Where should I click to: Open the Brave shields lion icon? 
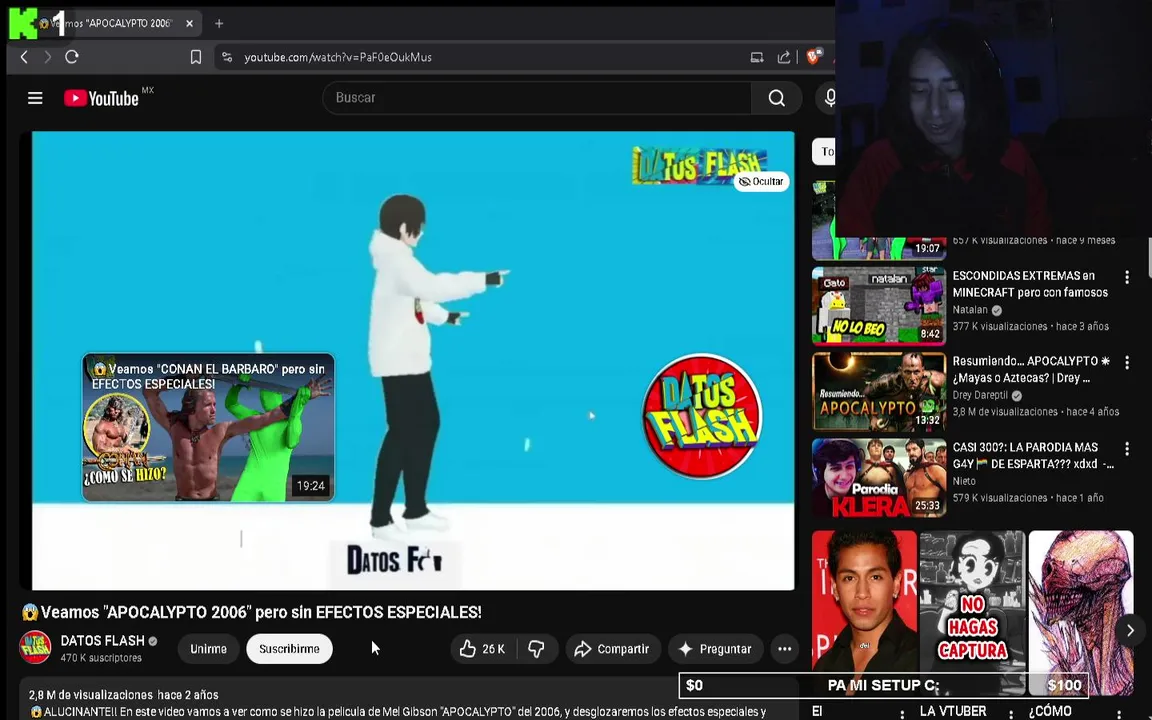point(813,57)
